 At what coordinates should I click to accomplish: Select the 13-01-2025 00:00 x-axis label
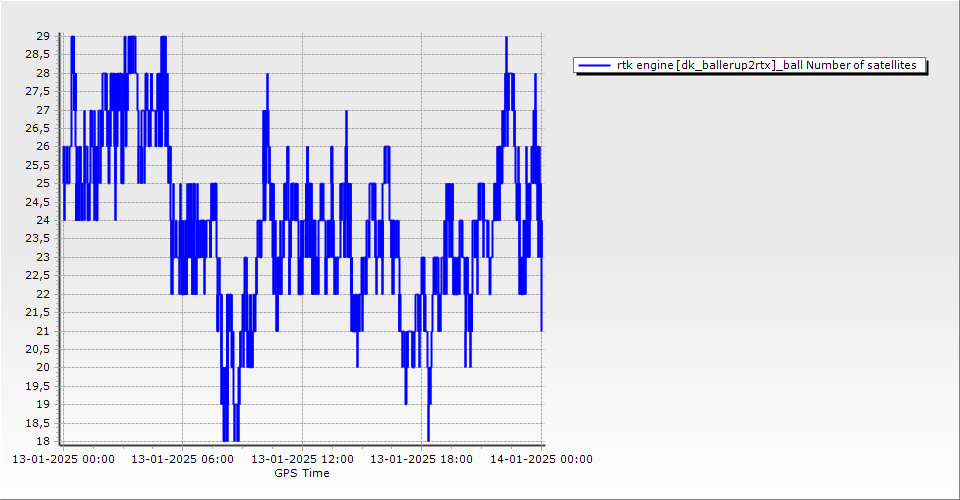click(62, 459)
